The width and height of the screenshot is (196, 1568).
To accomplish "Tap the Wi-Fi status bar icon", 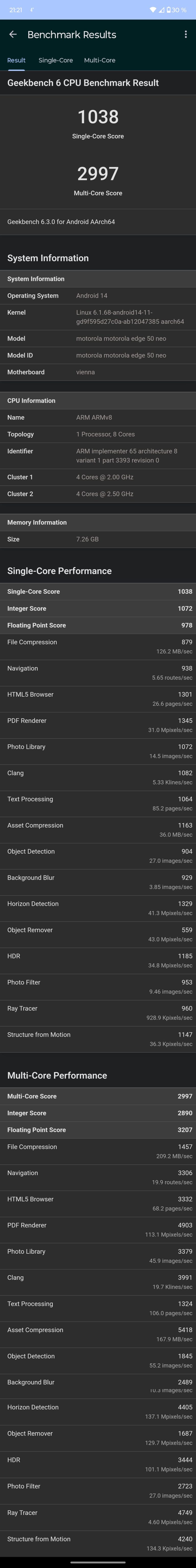I will (153, 10).
